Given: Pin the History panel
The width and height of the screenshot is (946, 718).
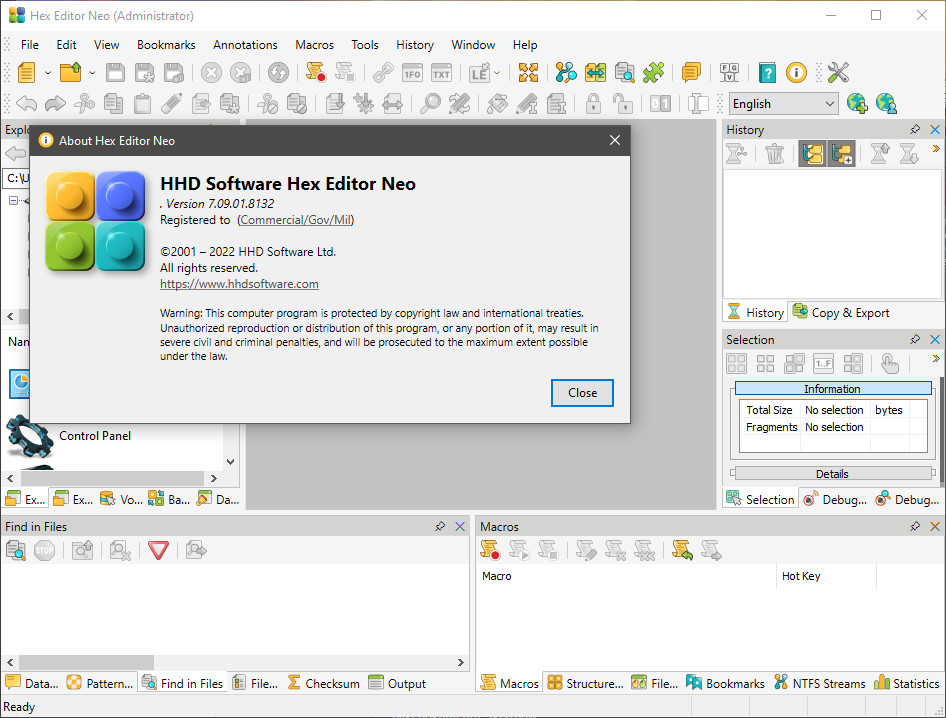Looking at the screenshot, I should (915, 130).
